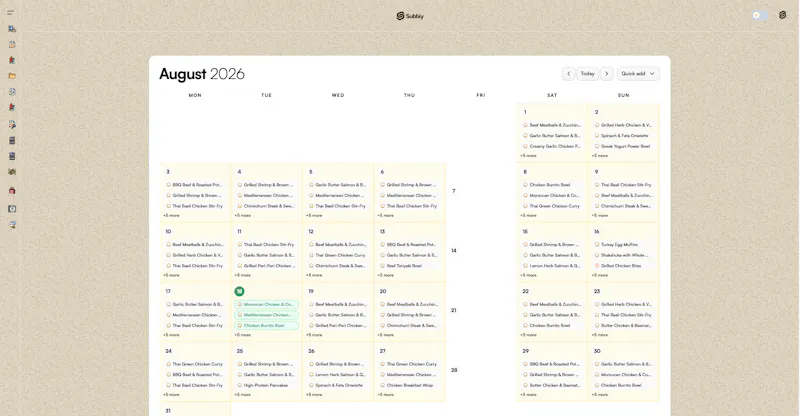
Task: Open Chicken Breakfast Wrap on August 27
Action: coord(409,385)
